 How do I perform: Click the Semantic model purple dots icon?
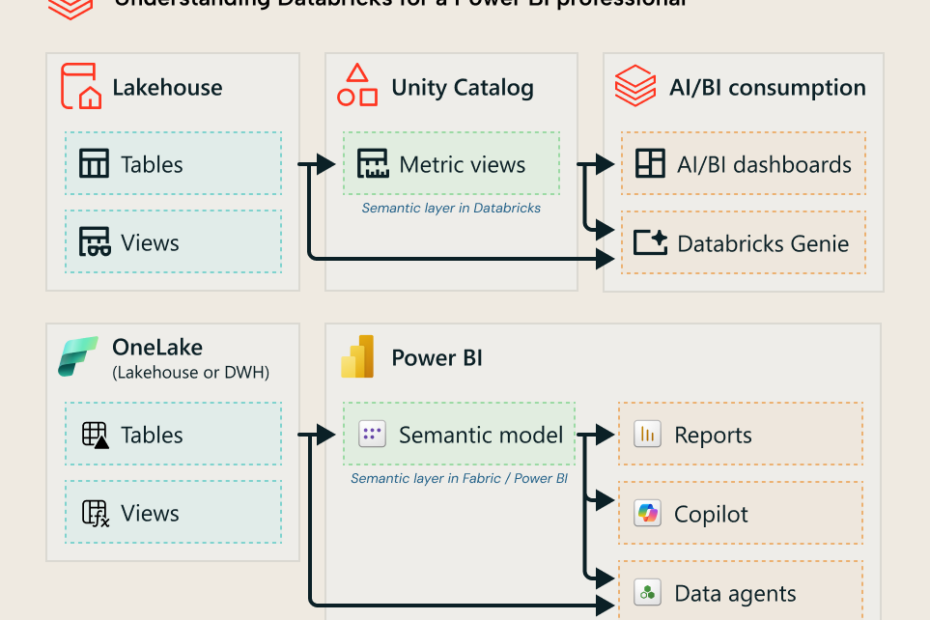372,434
